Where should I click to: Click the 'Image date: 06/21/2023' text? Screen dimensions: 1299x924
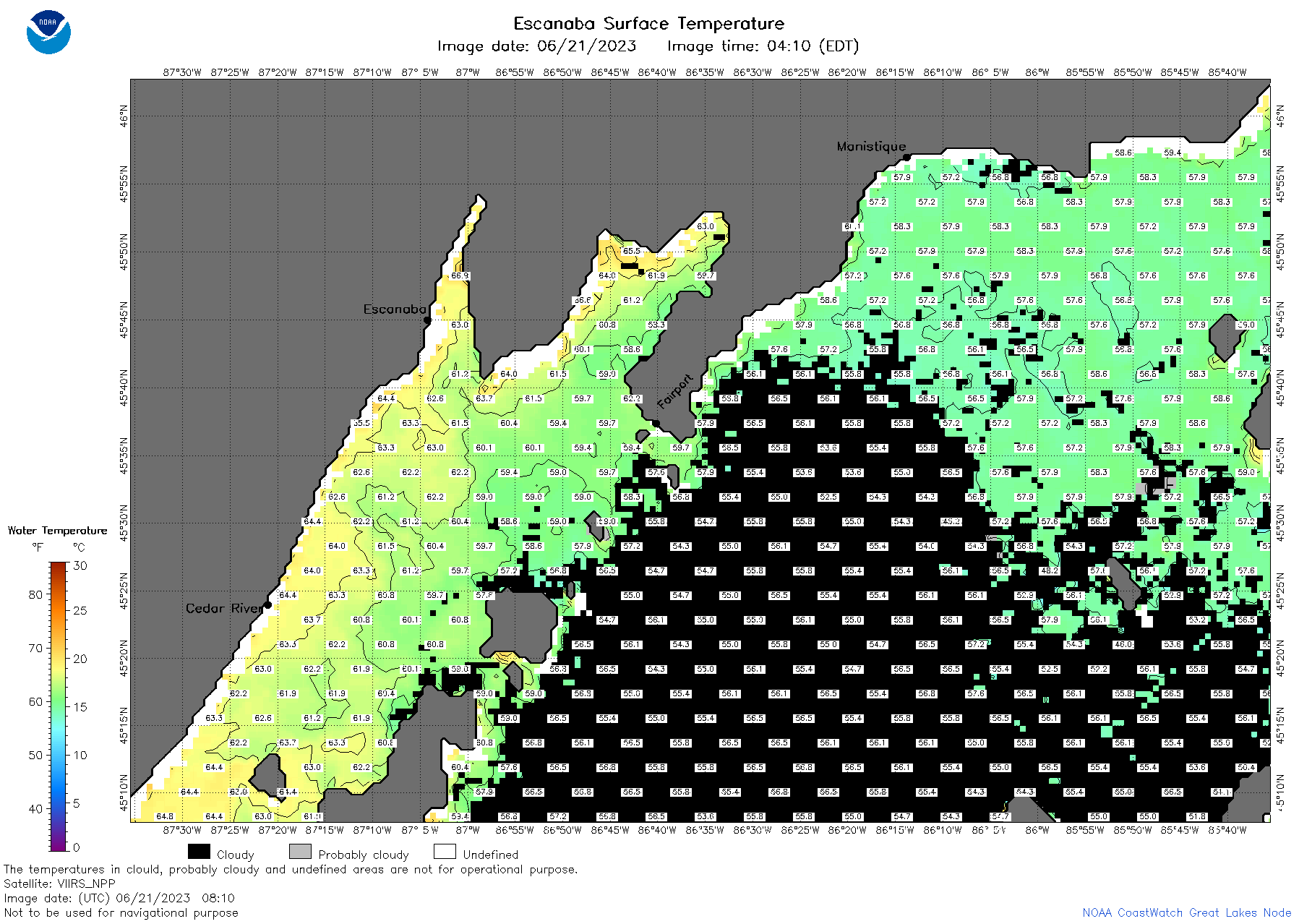pyautogui.click(x=536, y=46)
